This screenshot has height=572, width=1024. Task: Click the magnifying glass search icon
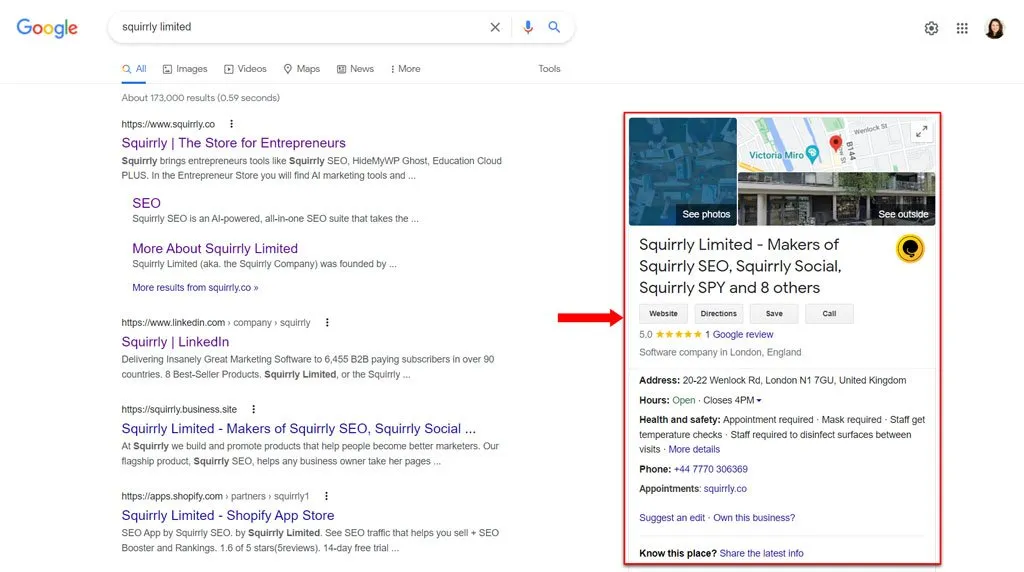[x=554, y=27]
